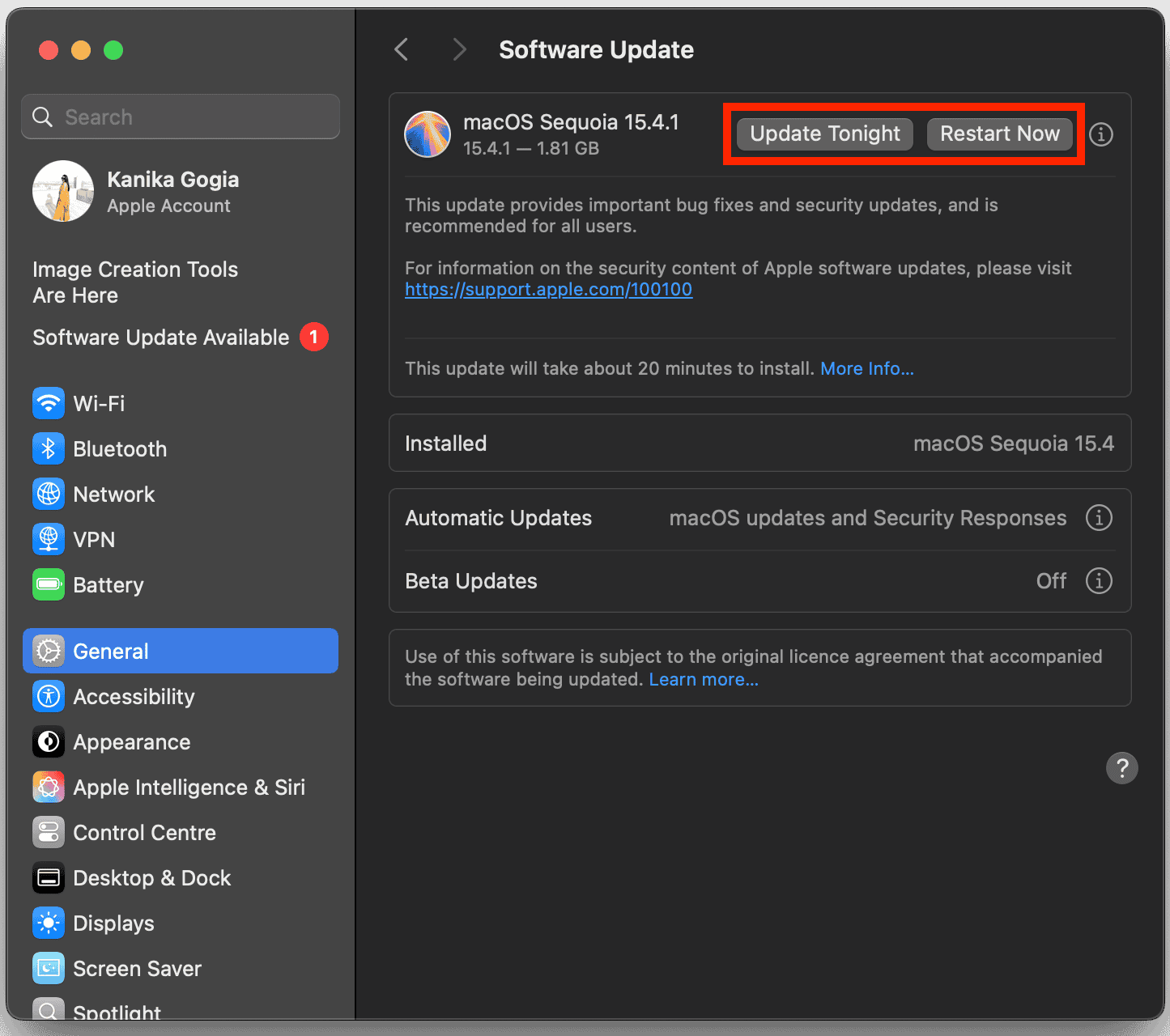
Task: Click the Update Tonight button
Action: pos(824,134)
